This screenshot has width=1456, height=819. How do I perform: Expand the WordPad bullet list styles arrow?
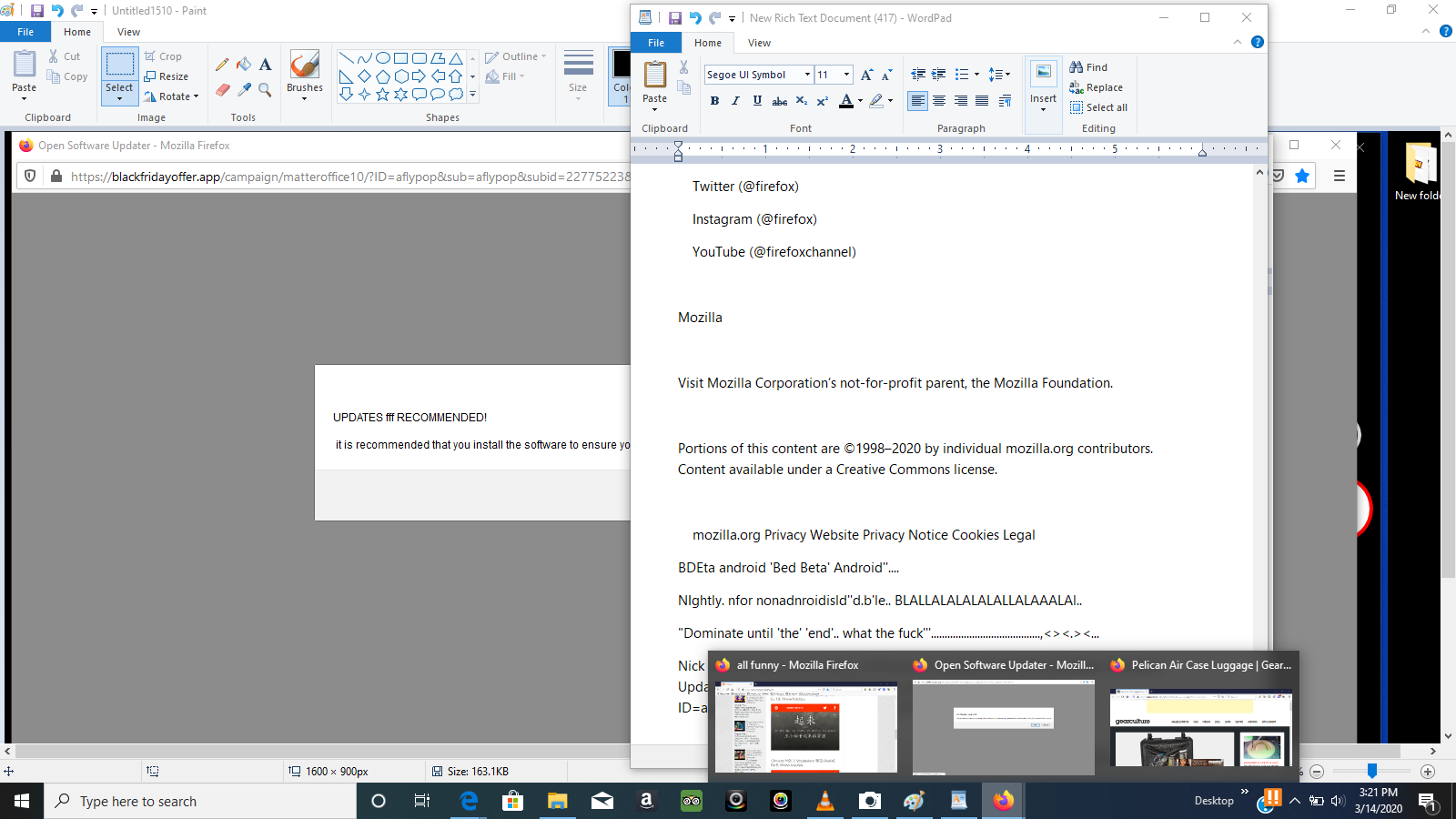point(976,75)
